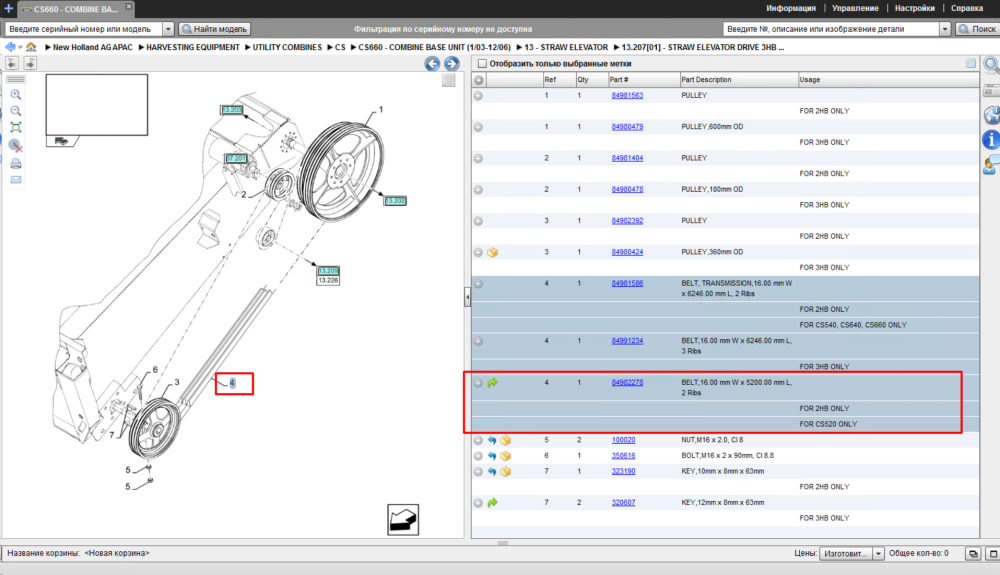Screen dimensions: 1000x575
Task: Open the blue info sidebar icon
Action: pyautogui.click(x=991, y=139)
